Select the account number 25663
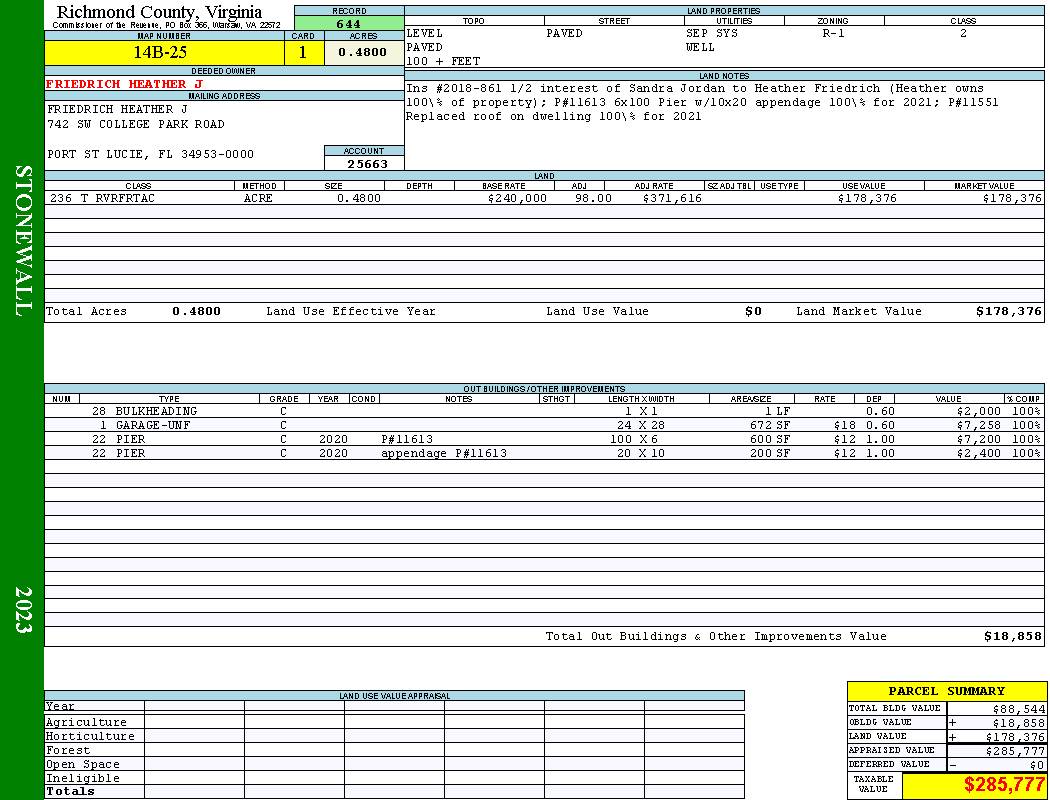The width and height of the screenshot is (1050, 800). (367, 163)
